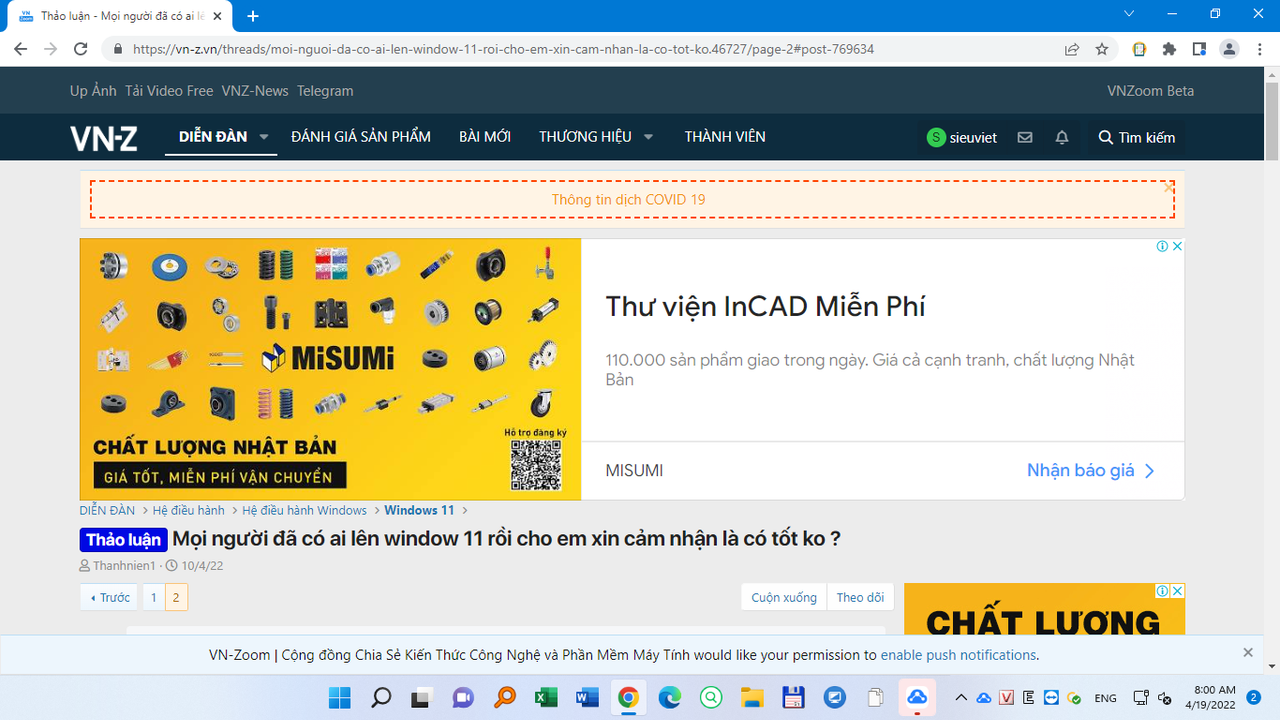
Task: Click the 10/4/22 thread date
Action: (x=202, y=566)
